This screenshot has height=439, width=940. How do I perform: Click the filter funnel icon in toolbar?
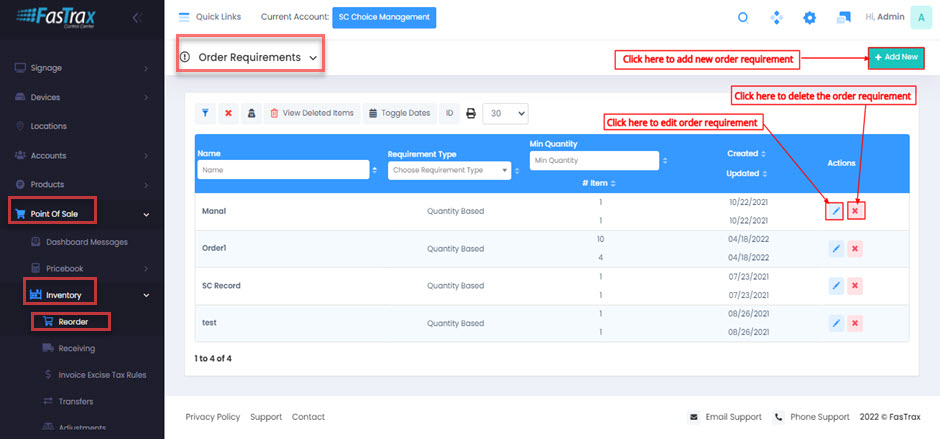point(204,113)
